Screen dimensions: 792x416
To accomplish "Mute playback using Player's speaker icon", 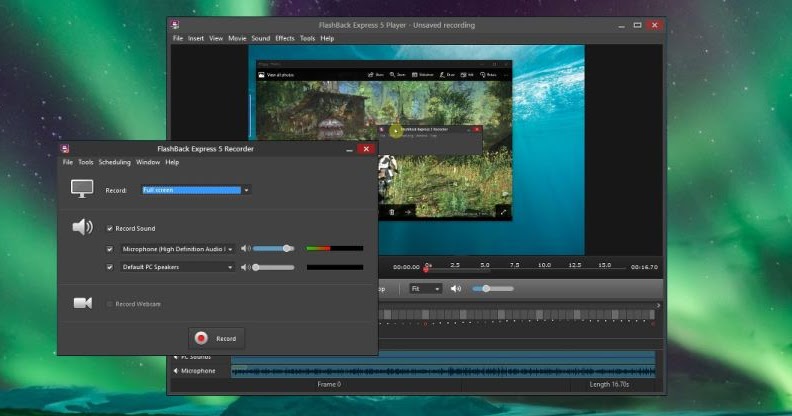I will click(456, 288).
